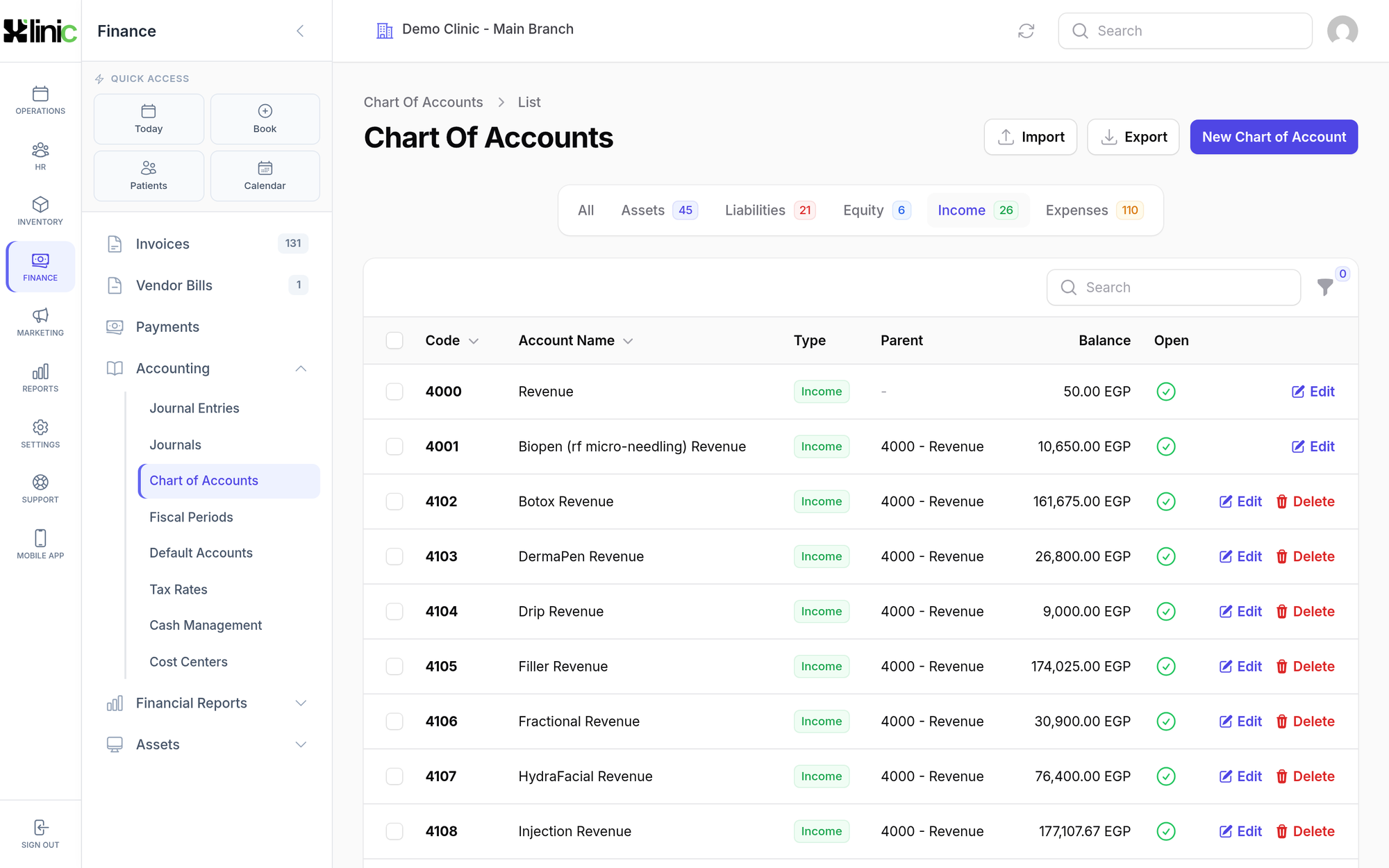Switch to the Expenses tab

1094,210
